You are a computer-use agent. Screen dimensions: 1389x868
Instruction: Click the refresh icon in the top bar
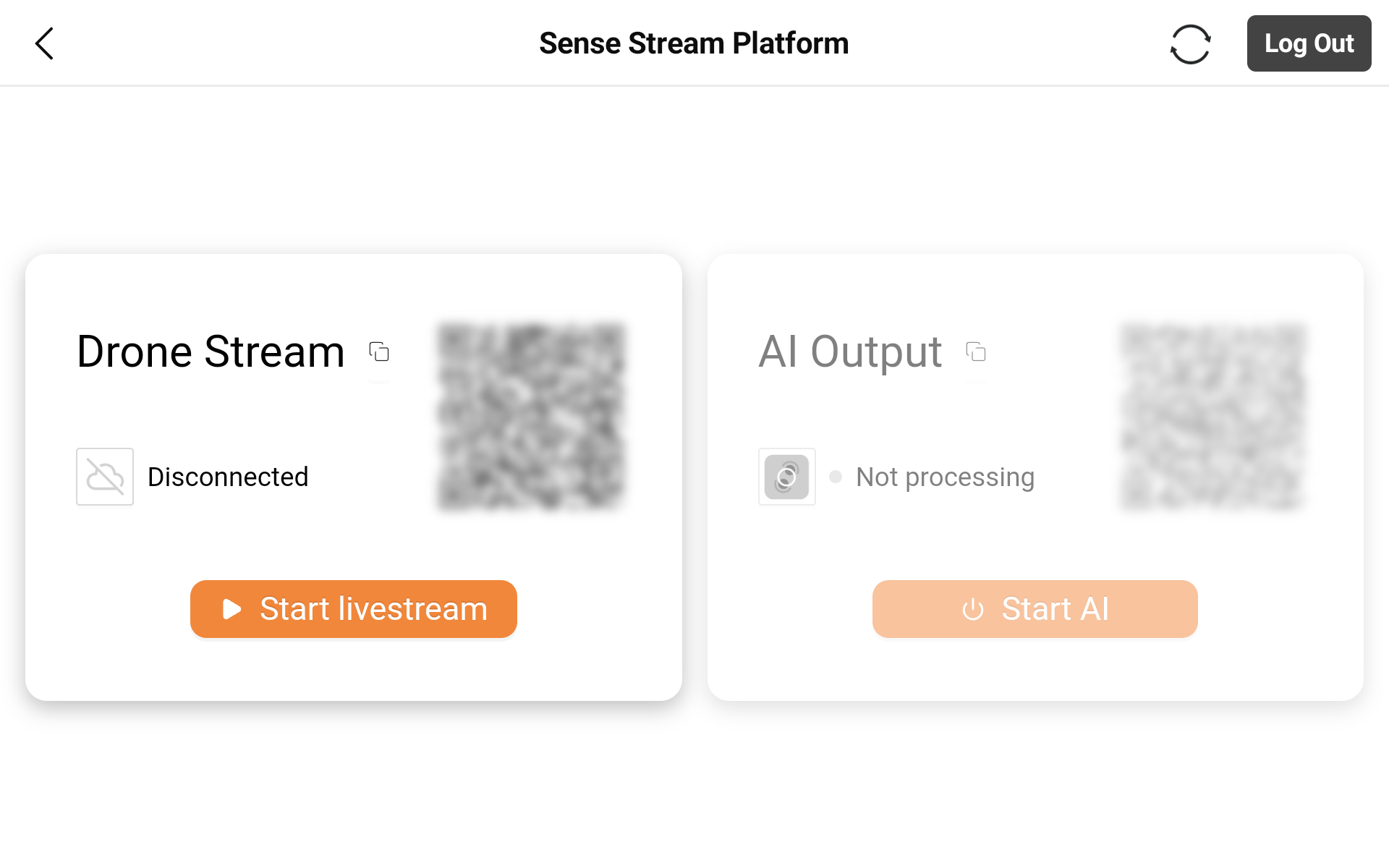click(x=1191, y=43)
